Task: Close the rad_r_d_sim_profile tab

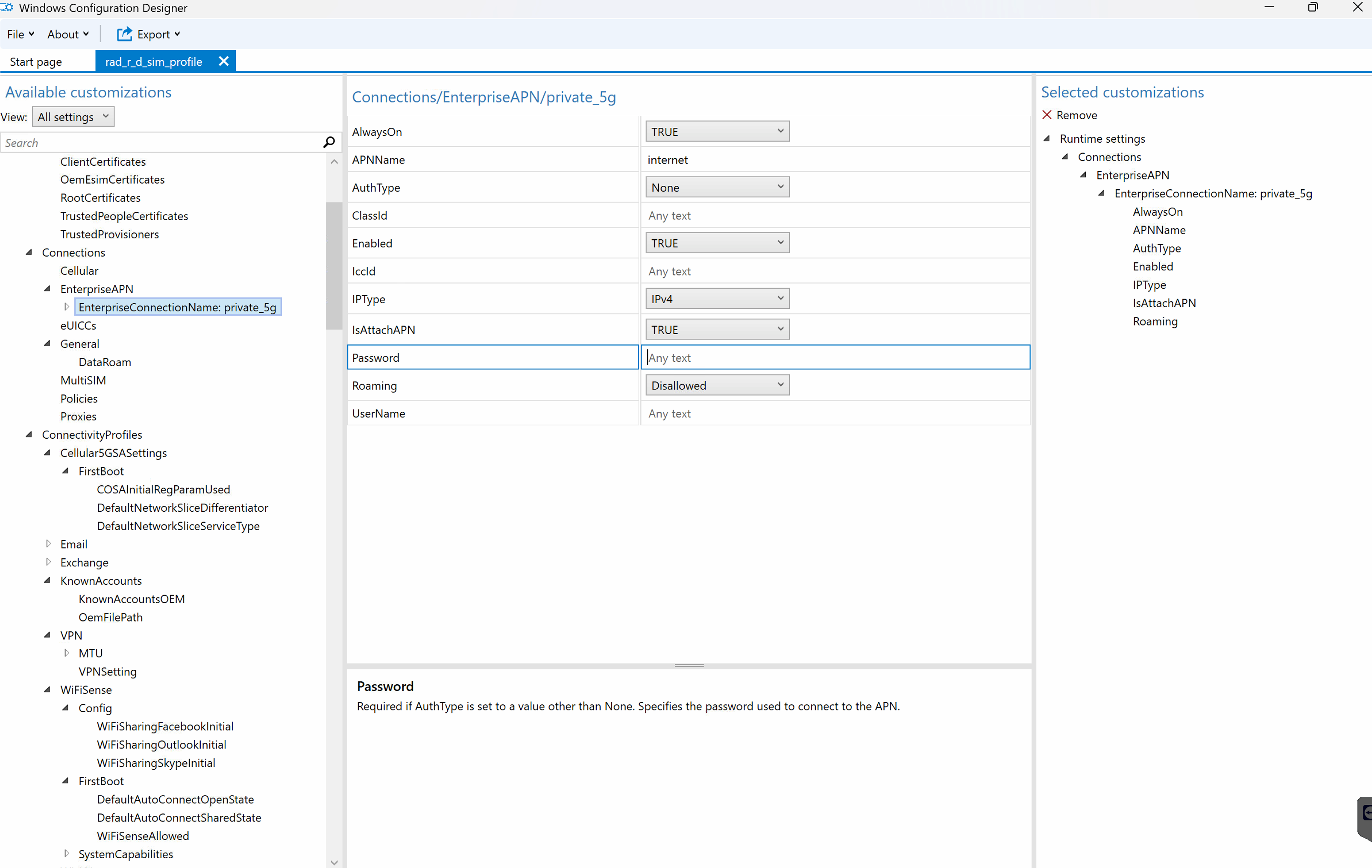Action: (223, 61)
